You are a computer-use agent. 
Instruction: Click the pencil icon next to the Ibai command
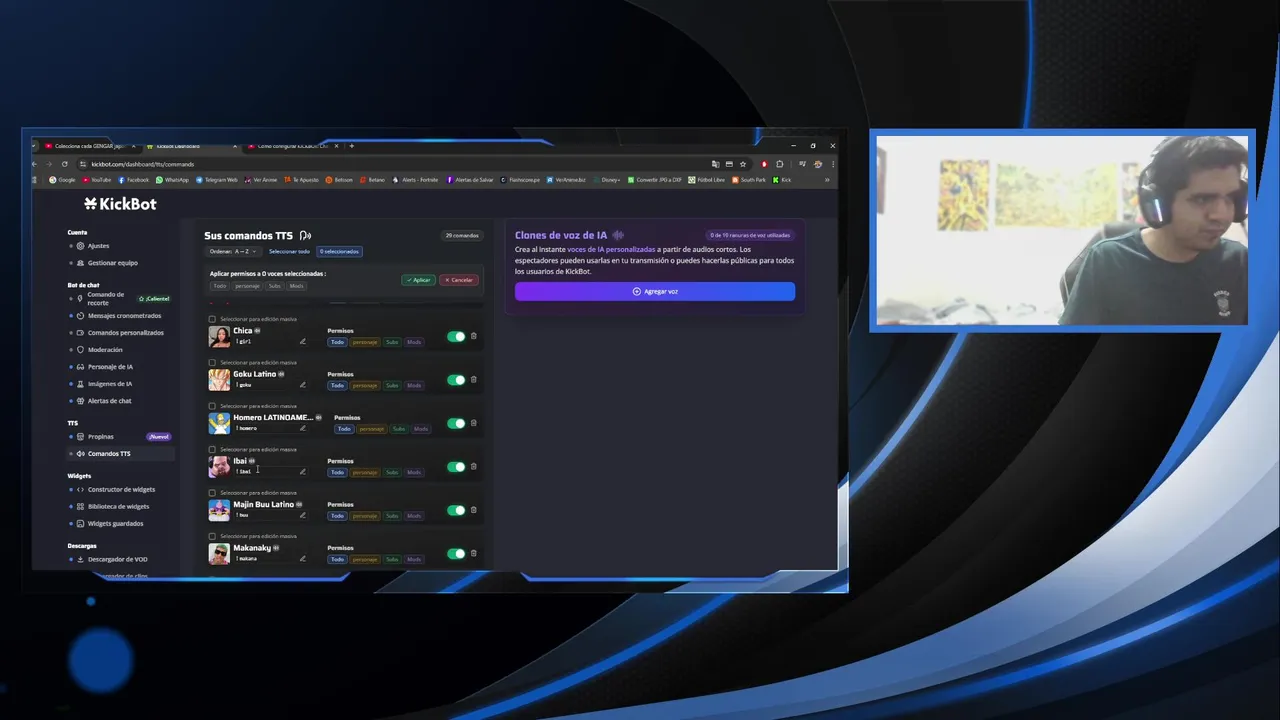point(303,471)
